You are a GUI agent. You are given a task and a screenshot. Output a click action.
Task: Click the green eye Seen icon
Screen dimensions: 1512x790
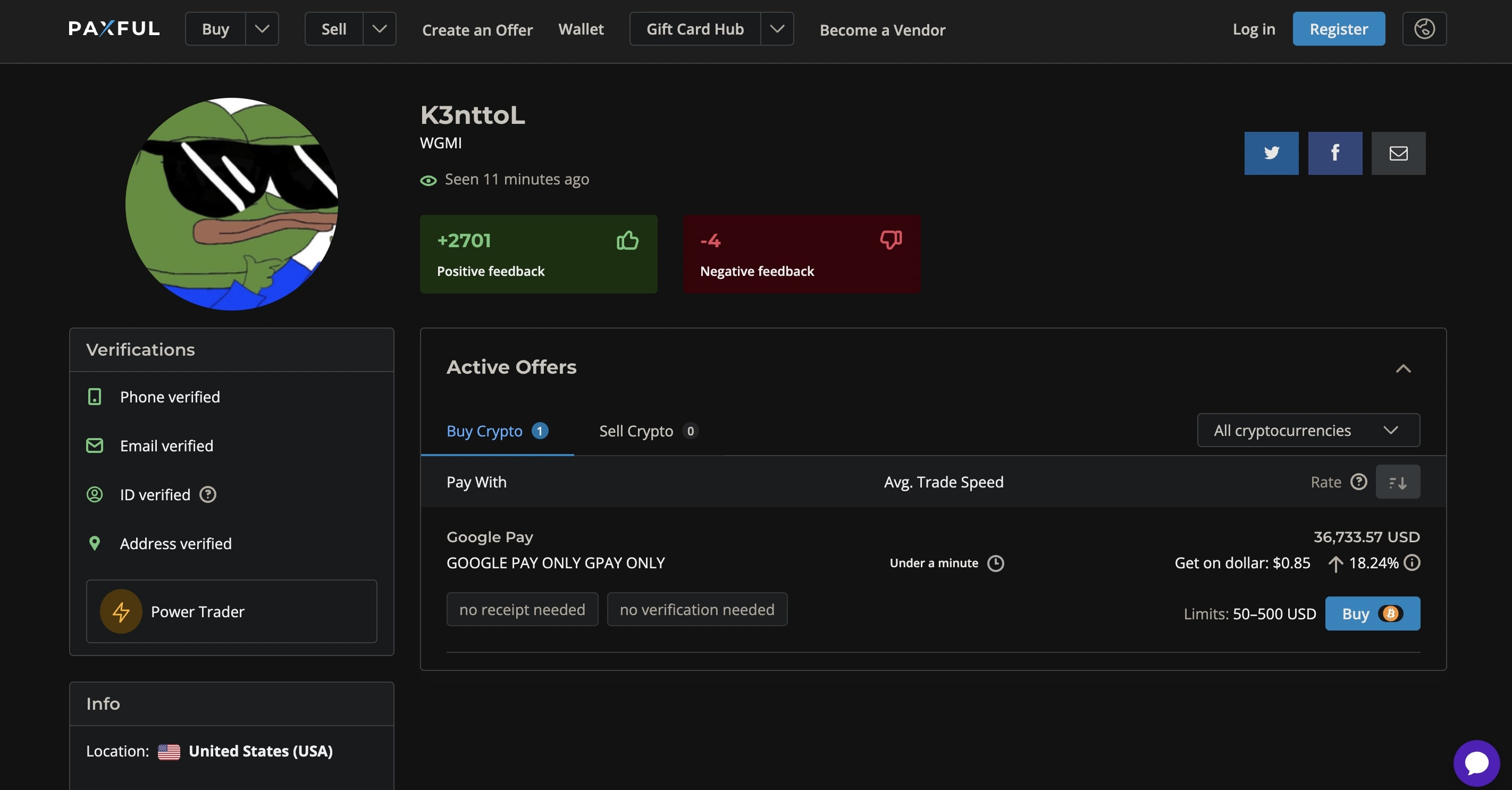[429, 180]
